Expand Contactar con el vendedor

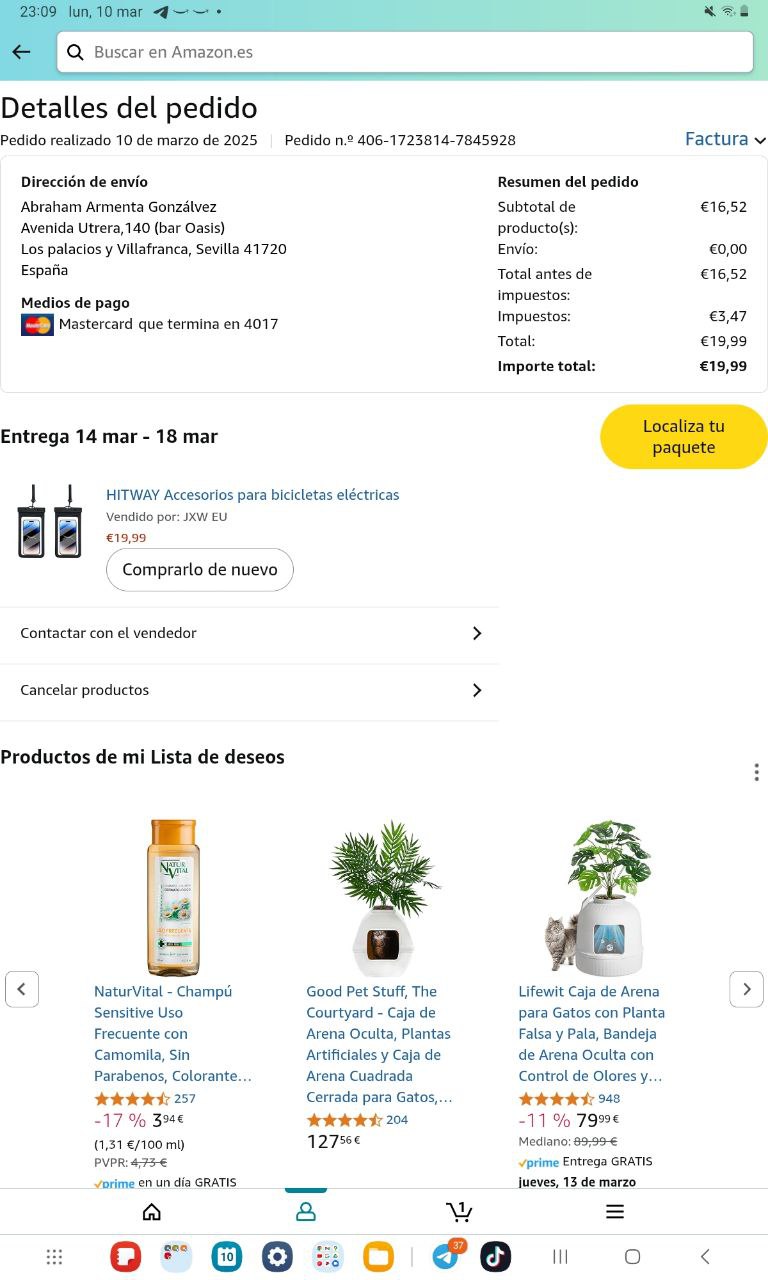tap(249, 633)
